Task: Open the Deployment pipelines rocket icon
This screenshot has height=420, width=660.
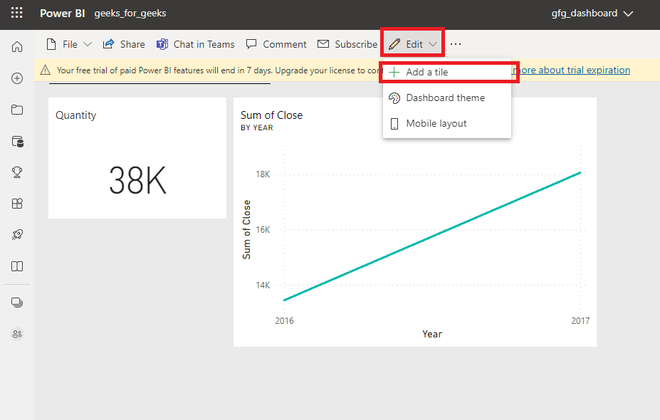Action: 17,235
